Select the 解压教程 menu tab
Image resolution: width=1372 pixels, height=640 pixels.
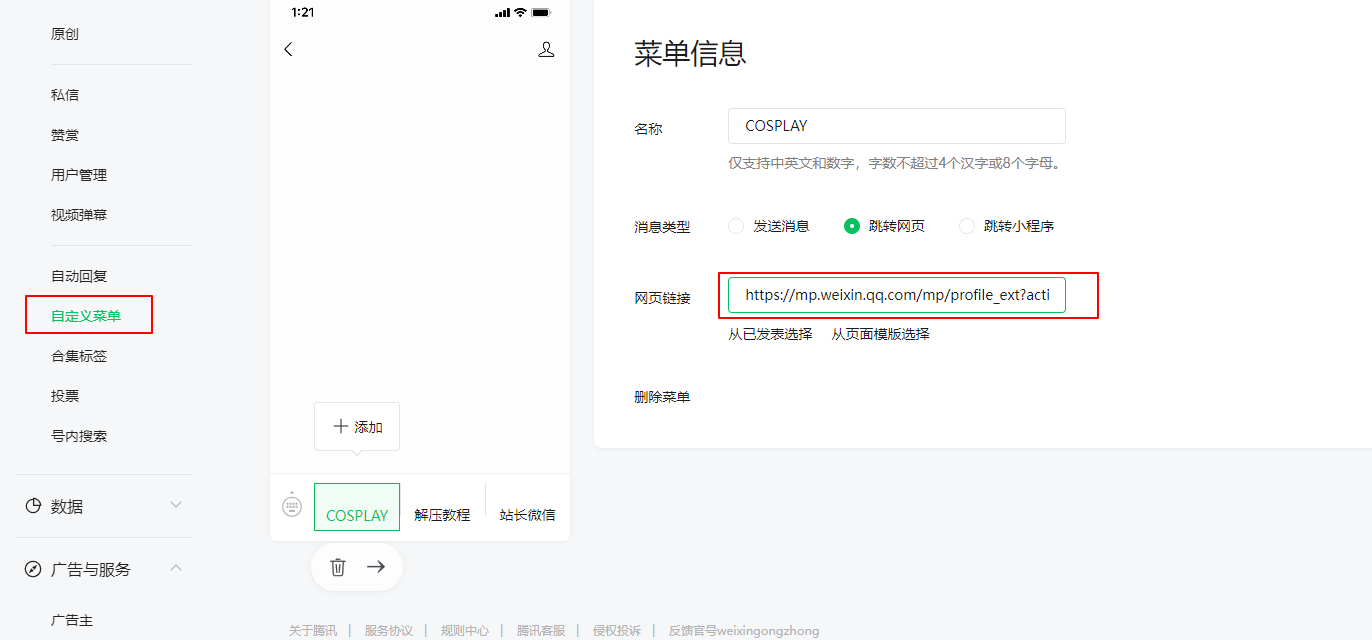point(442,514)
